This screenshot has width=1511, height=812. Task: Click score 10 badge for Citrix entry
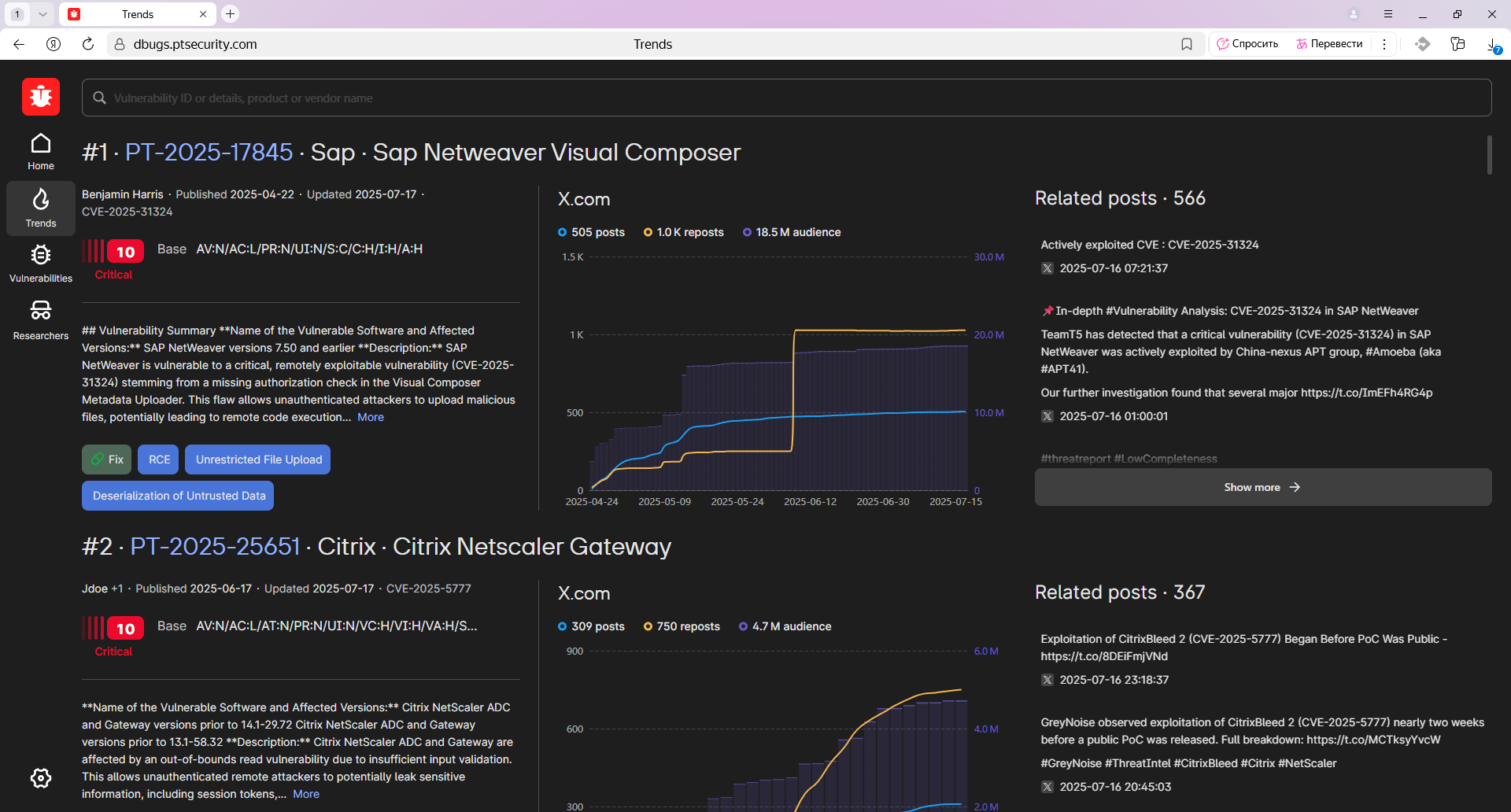pos(125,629)
